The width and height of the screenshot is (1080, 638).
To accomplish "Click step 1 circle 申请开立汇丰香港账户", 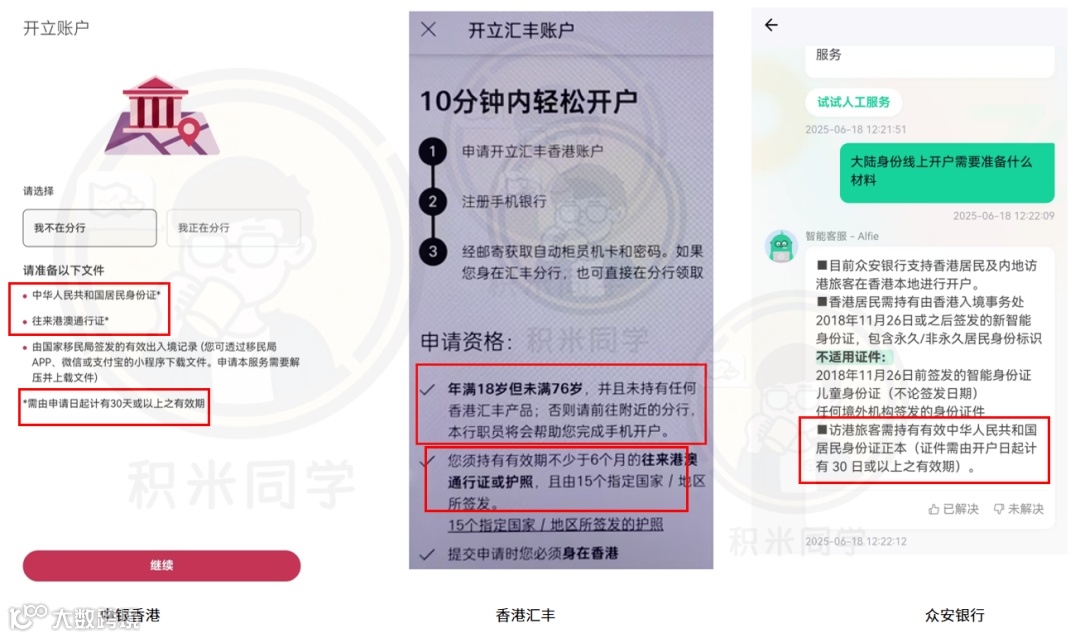I will [433, 151].
